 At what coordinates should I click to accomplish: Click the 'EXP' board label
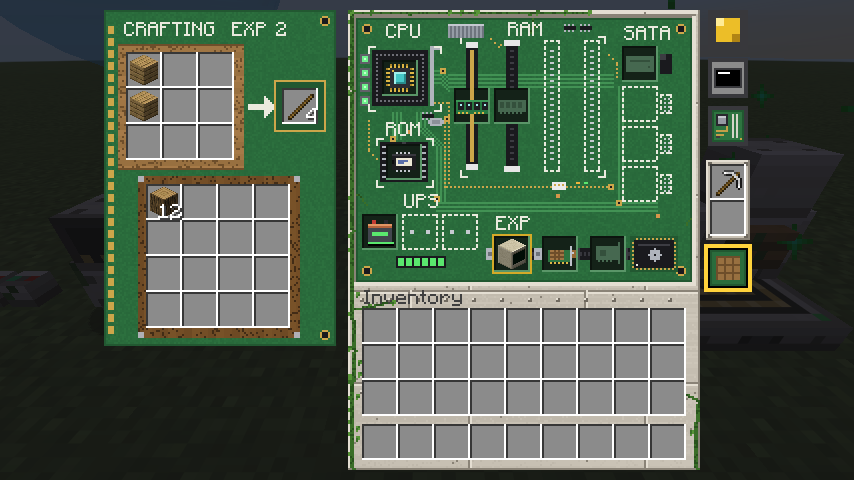pos(512,223)
